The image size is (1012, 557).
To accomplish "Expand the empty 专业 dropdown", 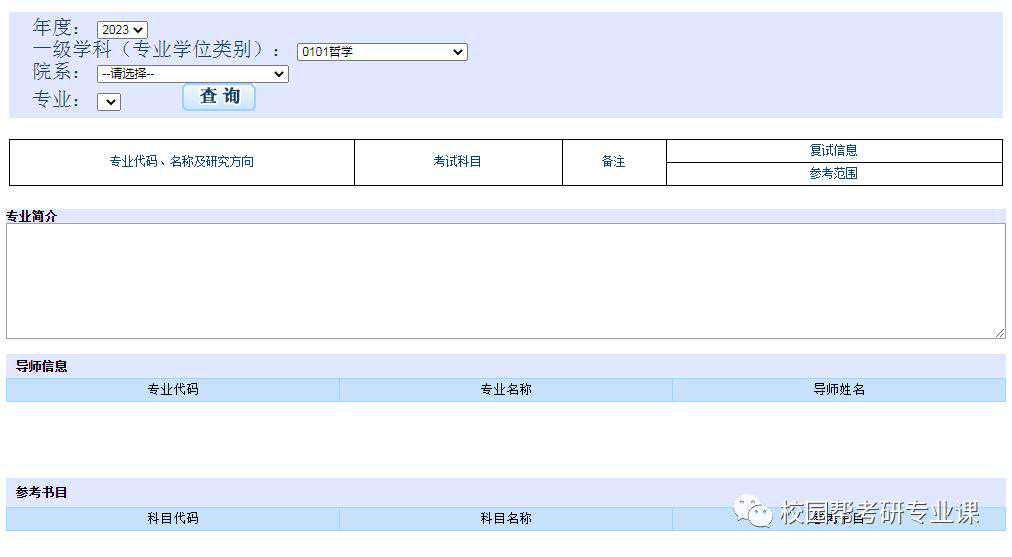I will (109, 102).
